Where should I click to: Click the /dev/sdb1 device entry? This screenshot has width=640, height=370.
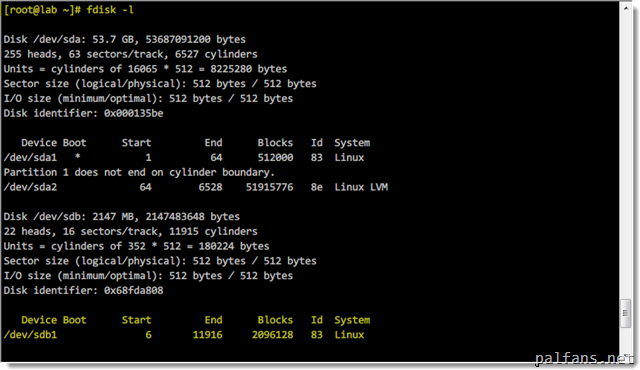pos(30,335)
